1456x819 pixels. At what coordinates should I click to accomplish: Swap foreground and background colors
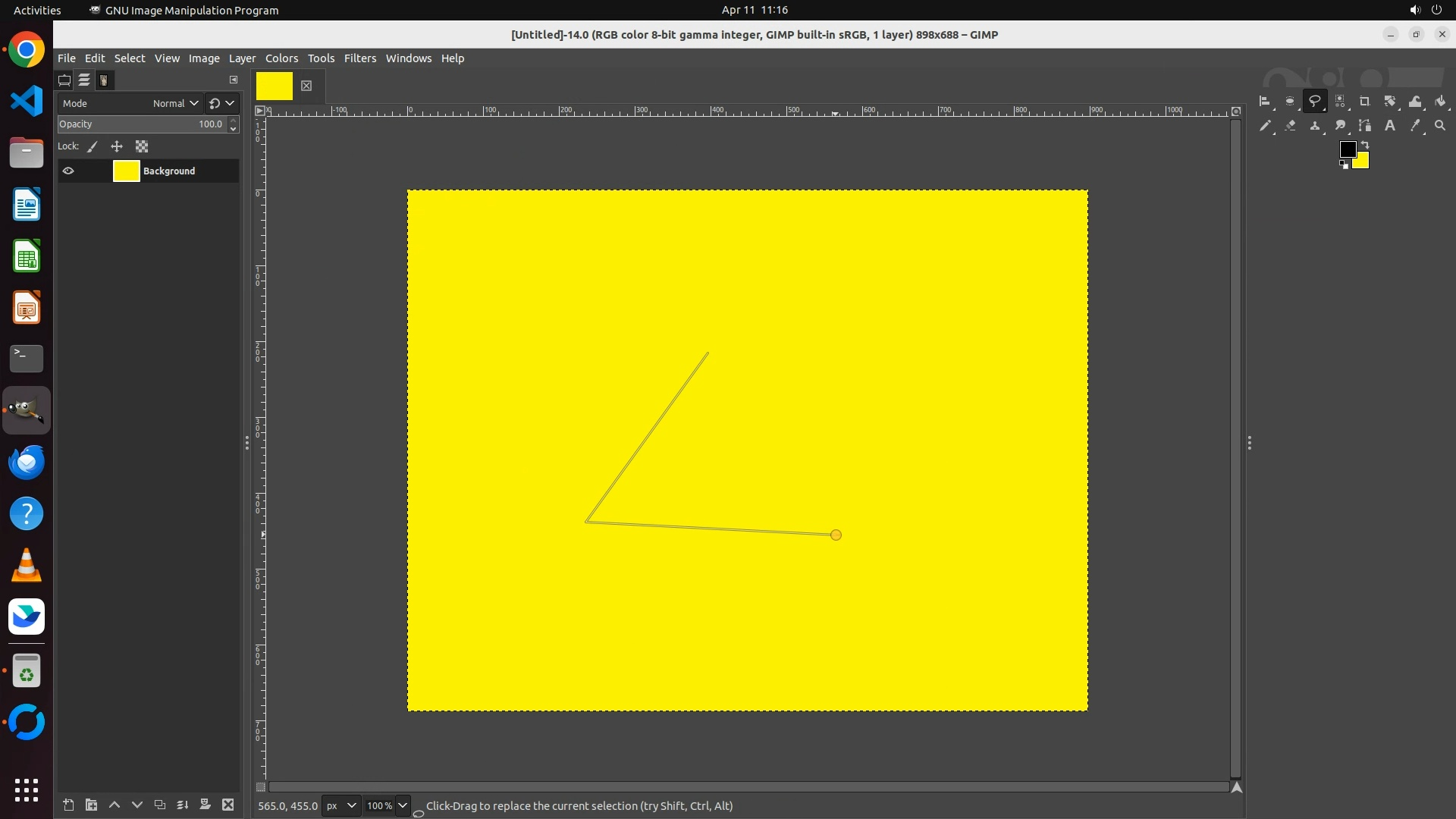point(1365,145)
